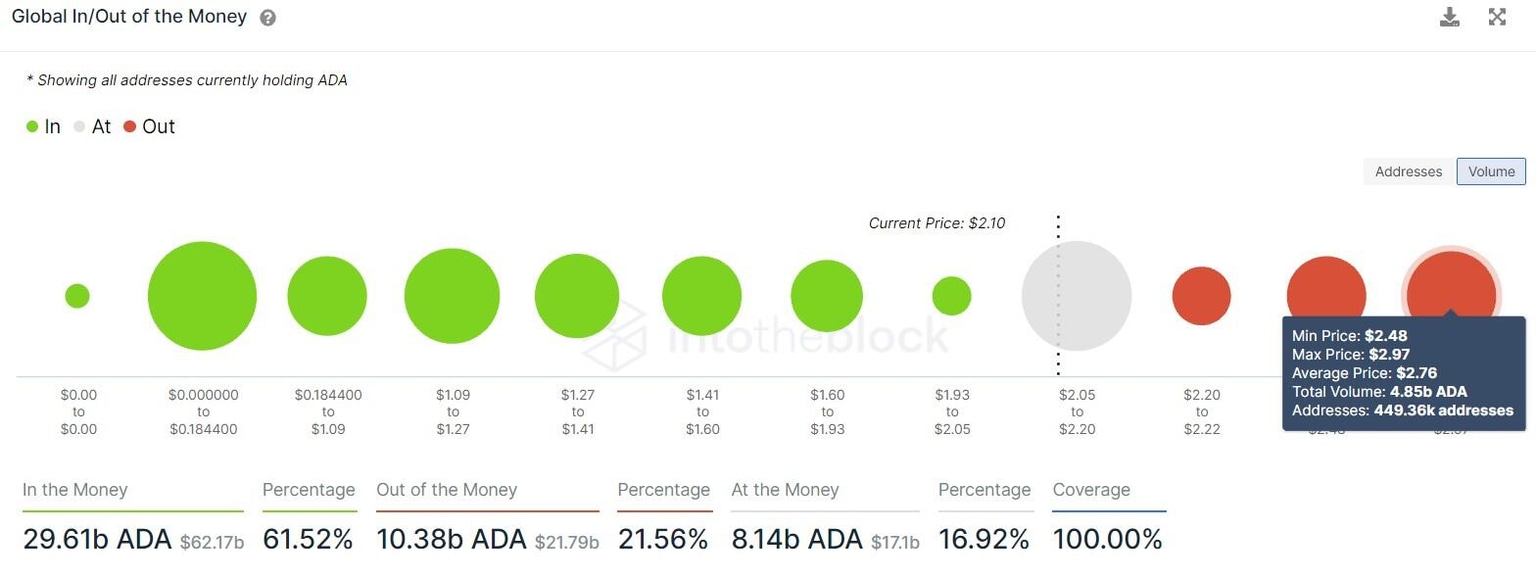This screenshot has width=1536, height=580.
Task: Click the green In legend dot
Action: pos(33,126)
